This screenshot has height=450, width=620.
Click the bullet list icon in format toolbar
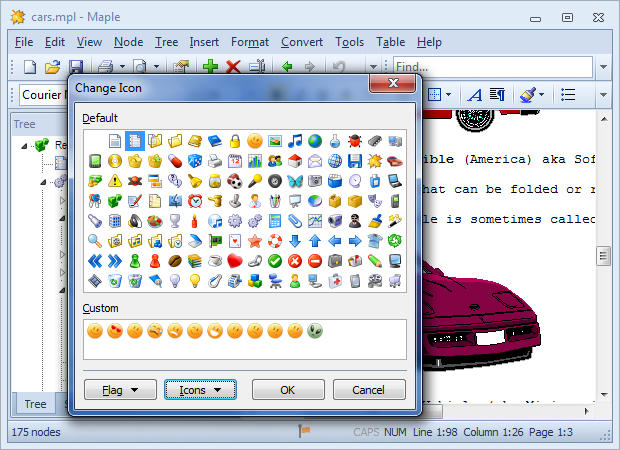click(568, 95)
